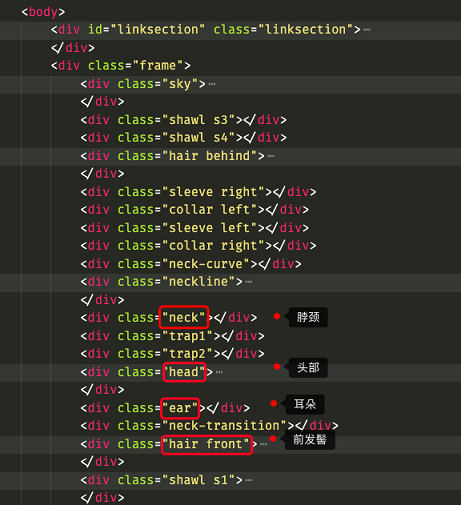
Task: Expand the folded "shawl s1" div ellipsis
Action: [x=249, y=480]
